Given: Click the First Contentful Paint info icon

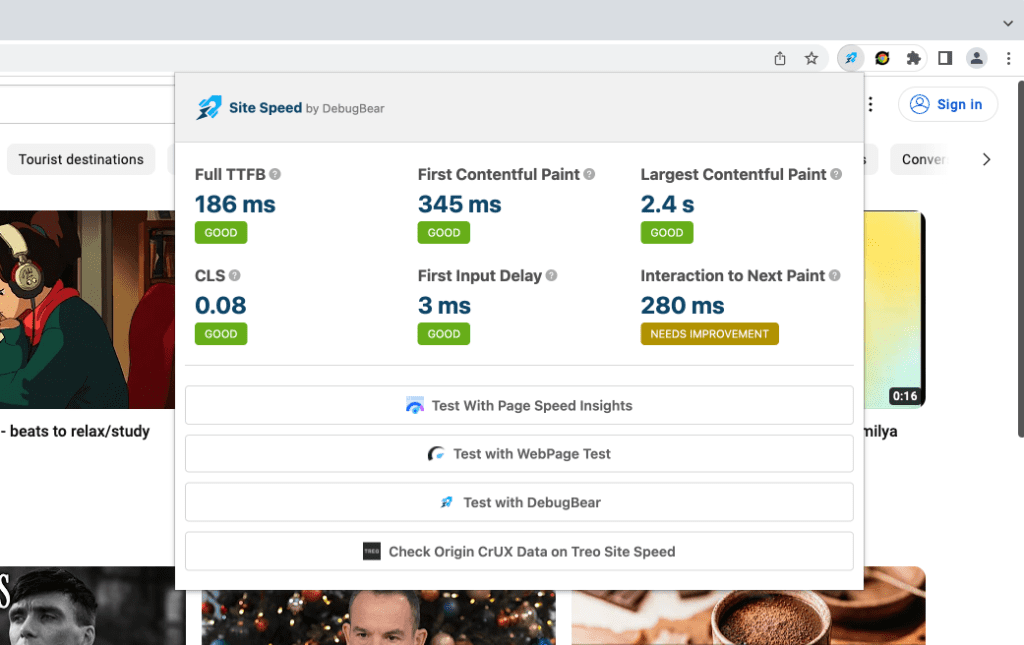Looking at the screenshot, I should point(588,174).
